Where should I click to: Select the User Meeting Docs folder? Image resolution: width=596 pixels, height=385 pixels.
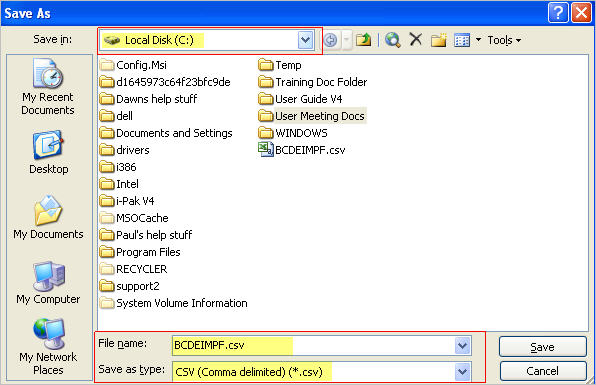(x=312, y=116)
